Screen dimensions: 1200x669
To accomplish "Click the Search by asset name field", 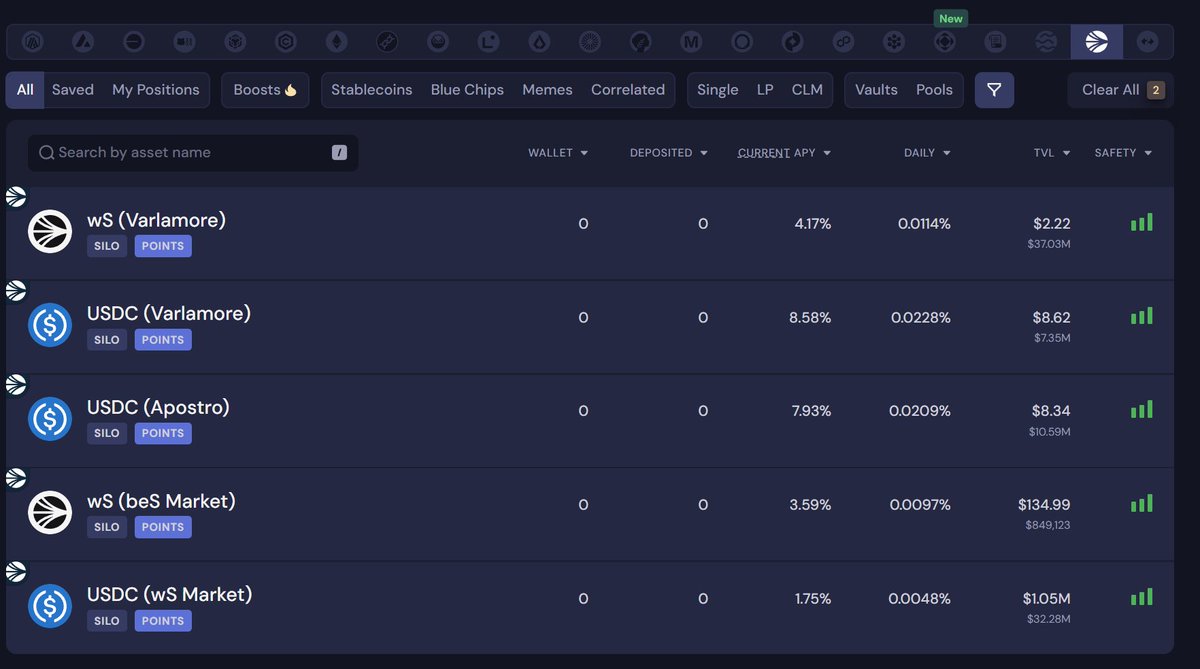I will (193, 153).
